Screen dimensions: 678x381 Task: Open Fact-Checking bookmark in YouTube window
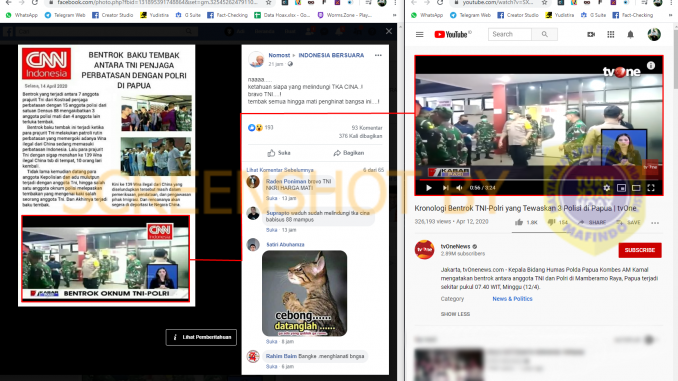[633, 15]
